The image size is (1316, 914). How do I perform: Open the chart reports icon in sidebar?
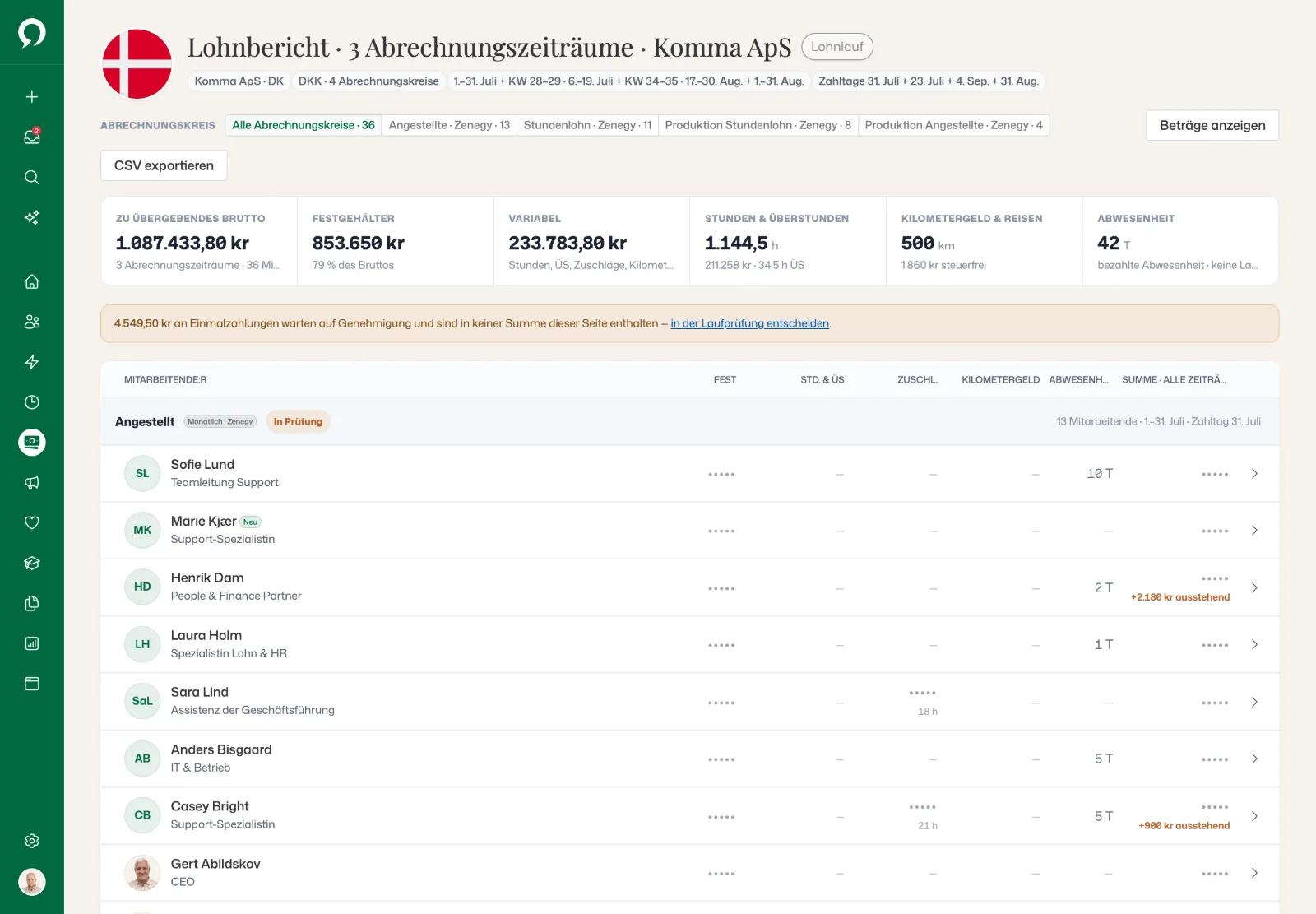(x=32, y=643)
